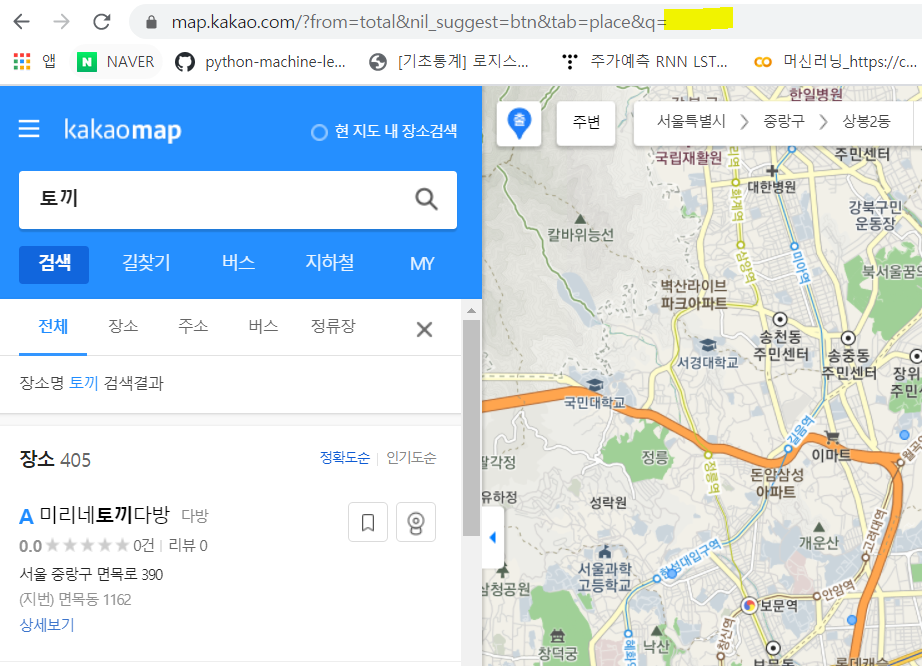Click the 주변 button on the map
Screen dimensions: 922x666
(x=586, y=123)
